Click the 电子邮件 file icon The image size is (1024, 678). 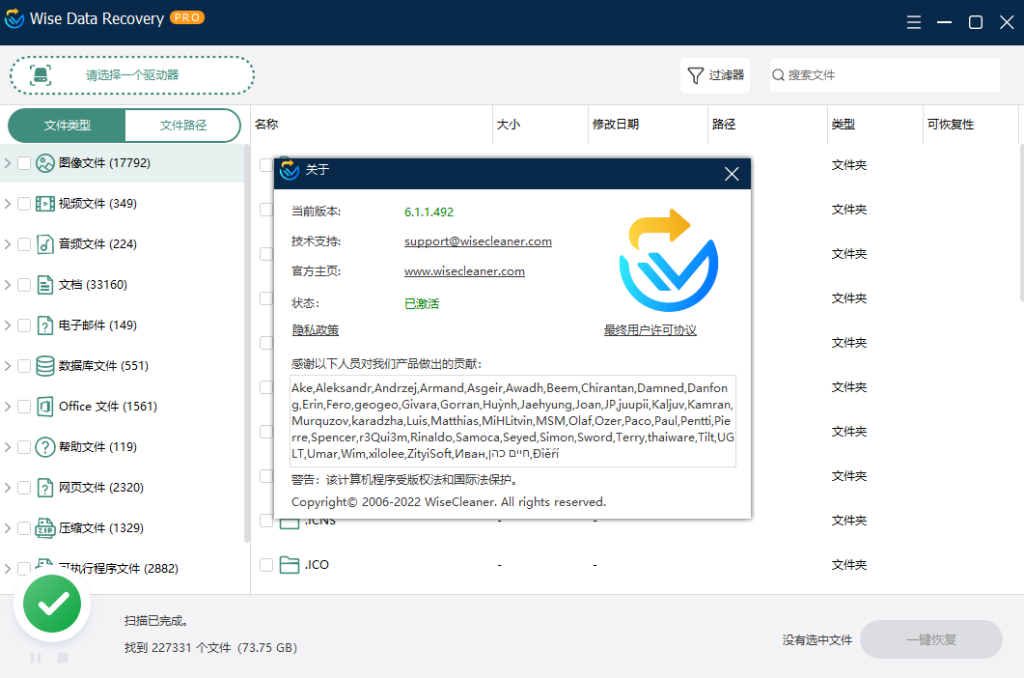coord(45,325)
